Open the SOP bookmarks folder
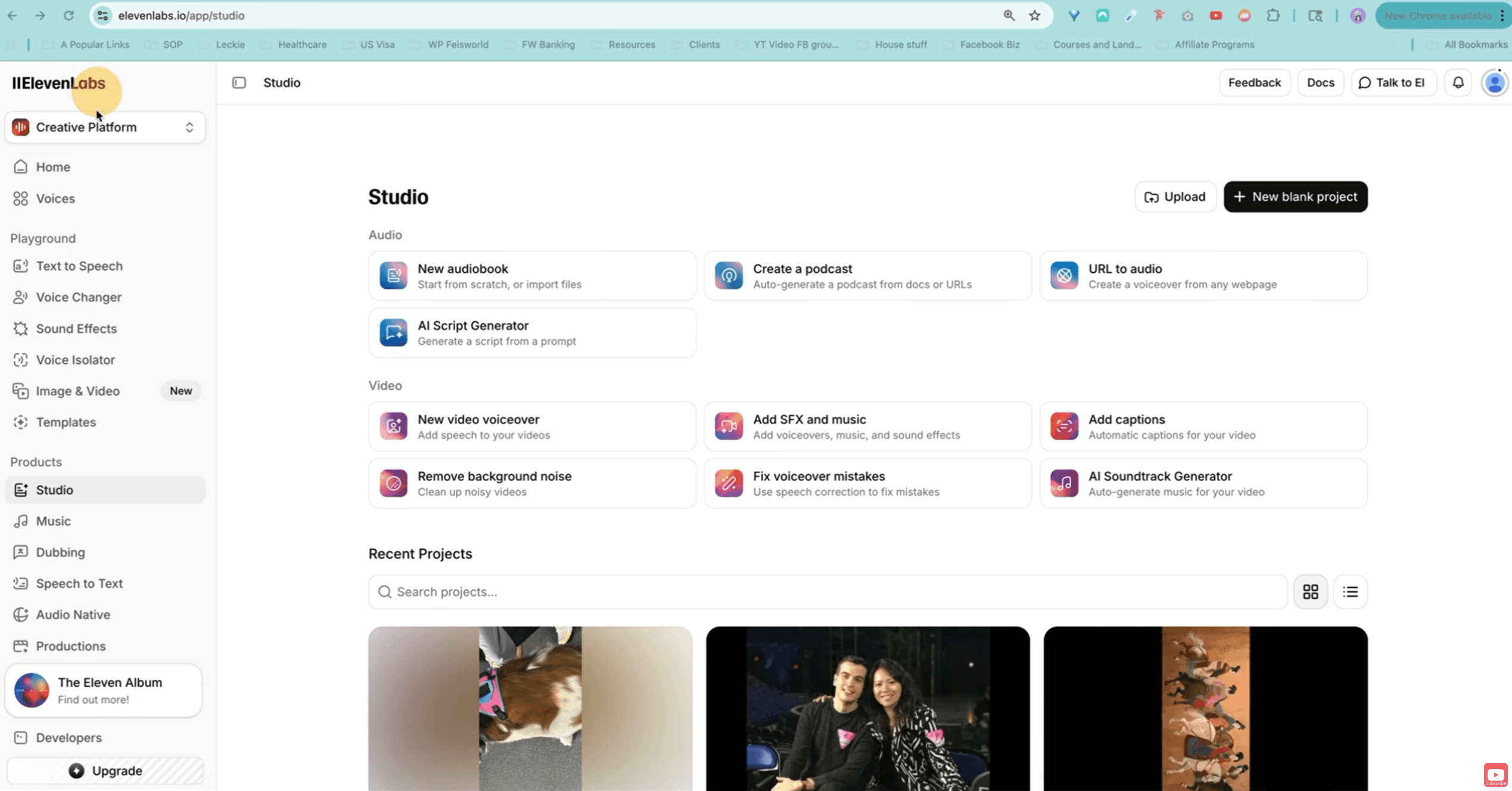This screenshot has width=1512, height=791. (164, 45)
